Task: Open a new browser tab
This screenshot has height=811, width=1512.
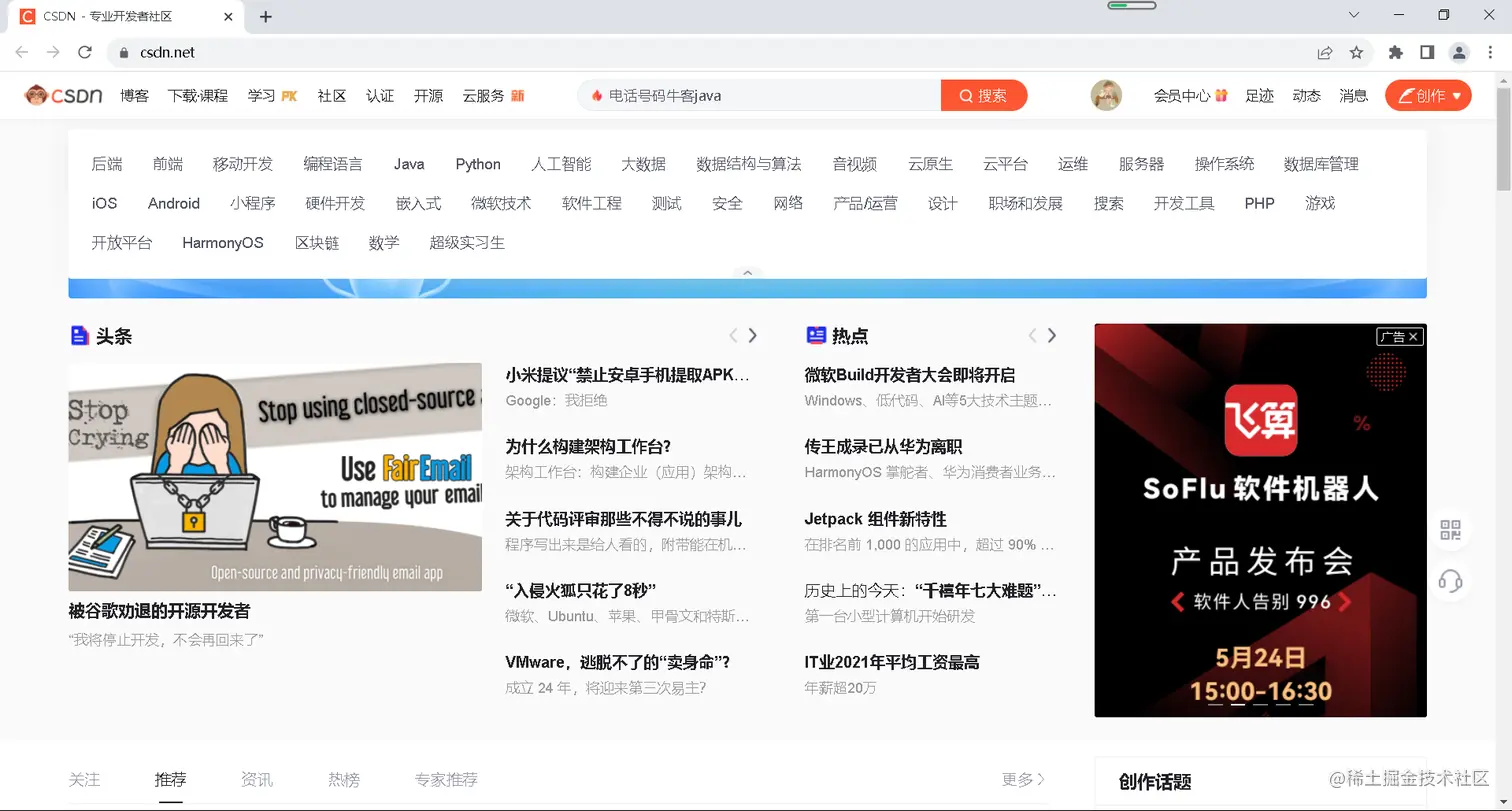Action: (x=265, y=16)
